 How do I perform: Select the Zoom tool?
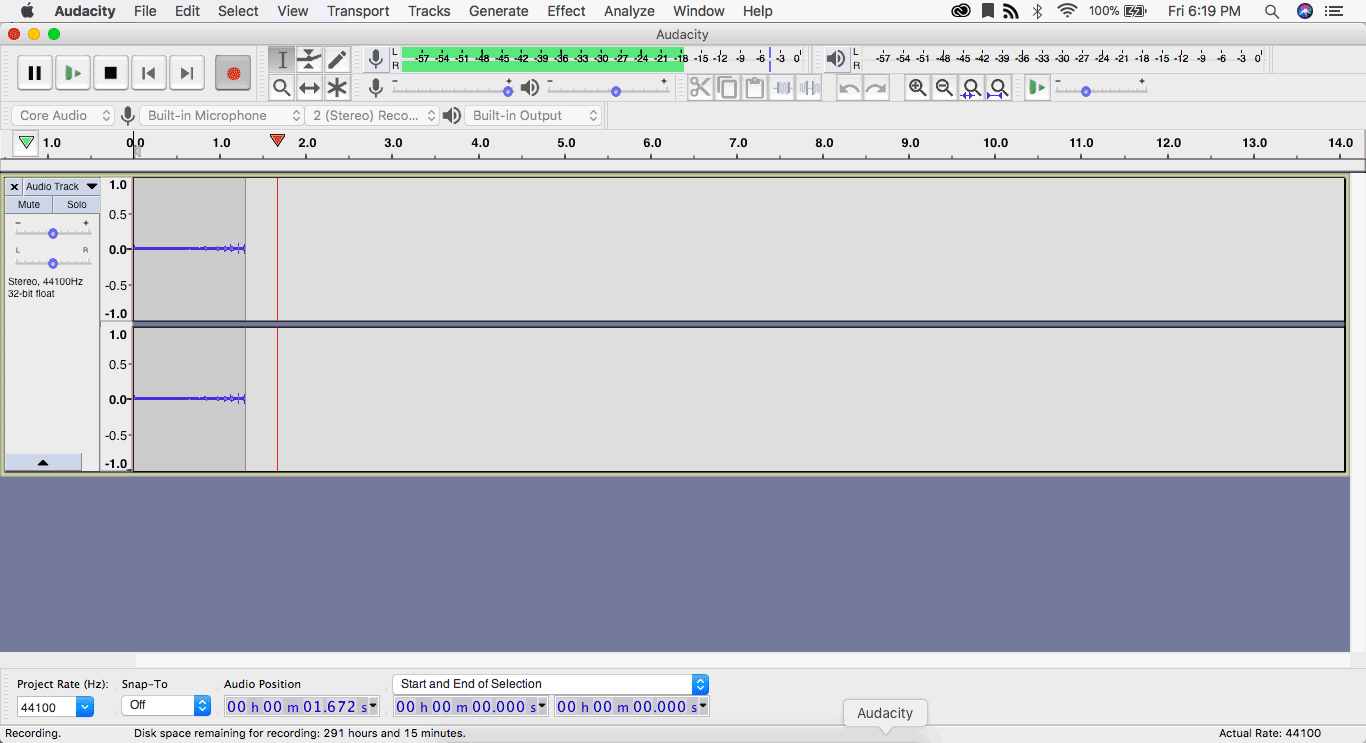pos(282,88)
